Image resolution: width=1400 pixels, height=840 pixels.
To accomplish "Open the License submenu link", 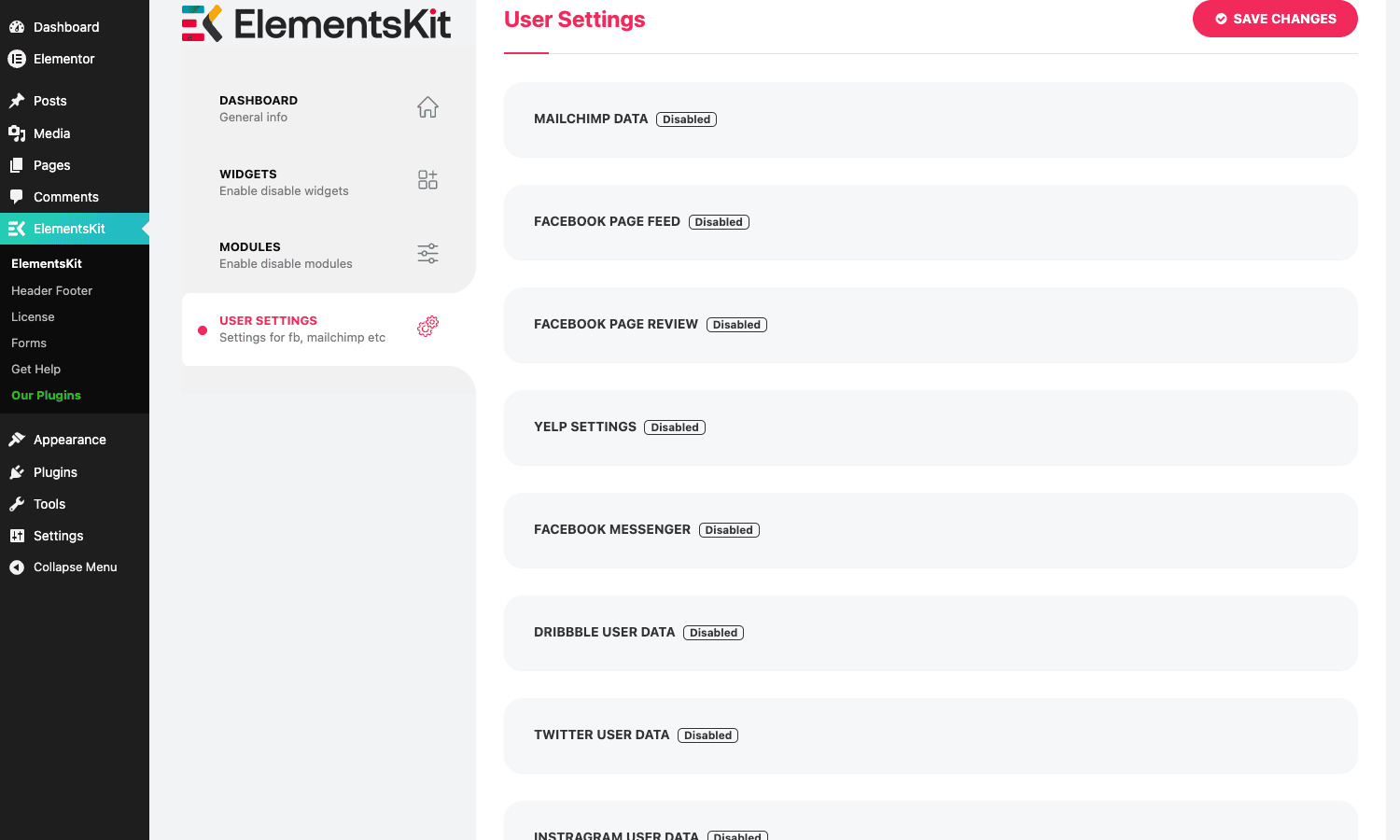I will (x=33, y=316).
